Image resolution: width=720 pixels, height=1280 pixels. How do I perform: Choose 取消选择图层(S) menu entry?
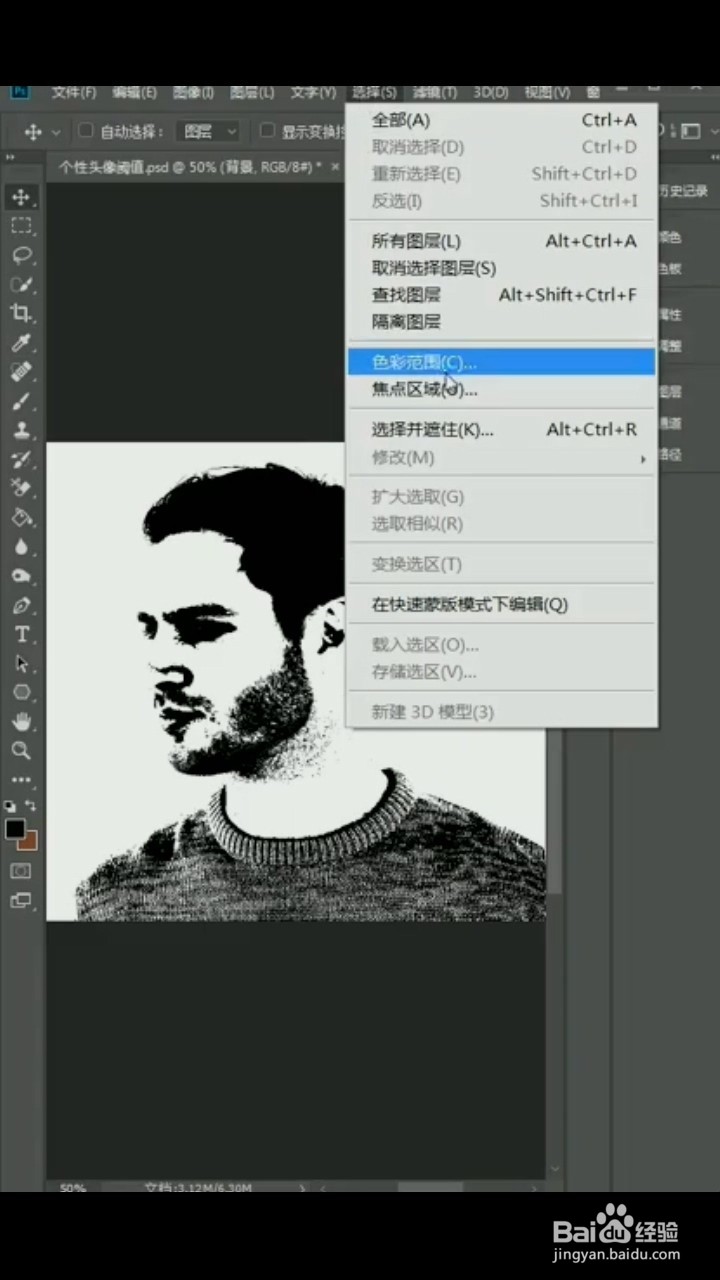[502, 268]
